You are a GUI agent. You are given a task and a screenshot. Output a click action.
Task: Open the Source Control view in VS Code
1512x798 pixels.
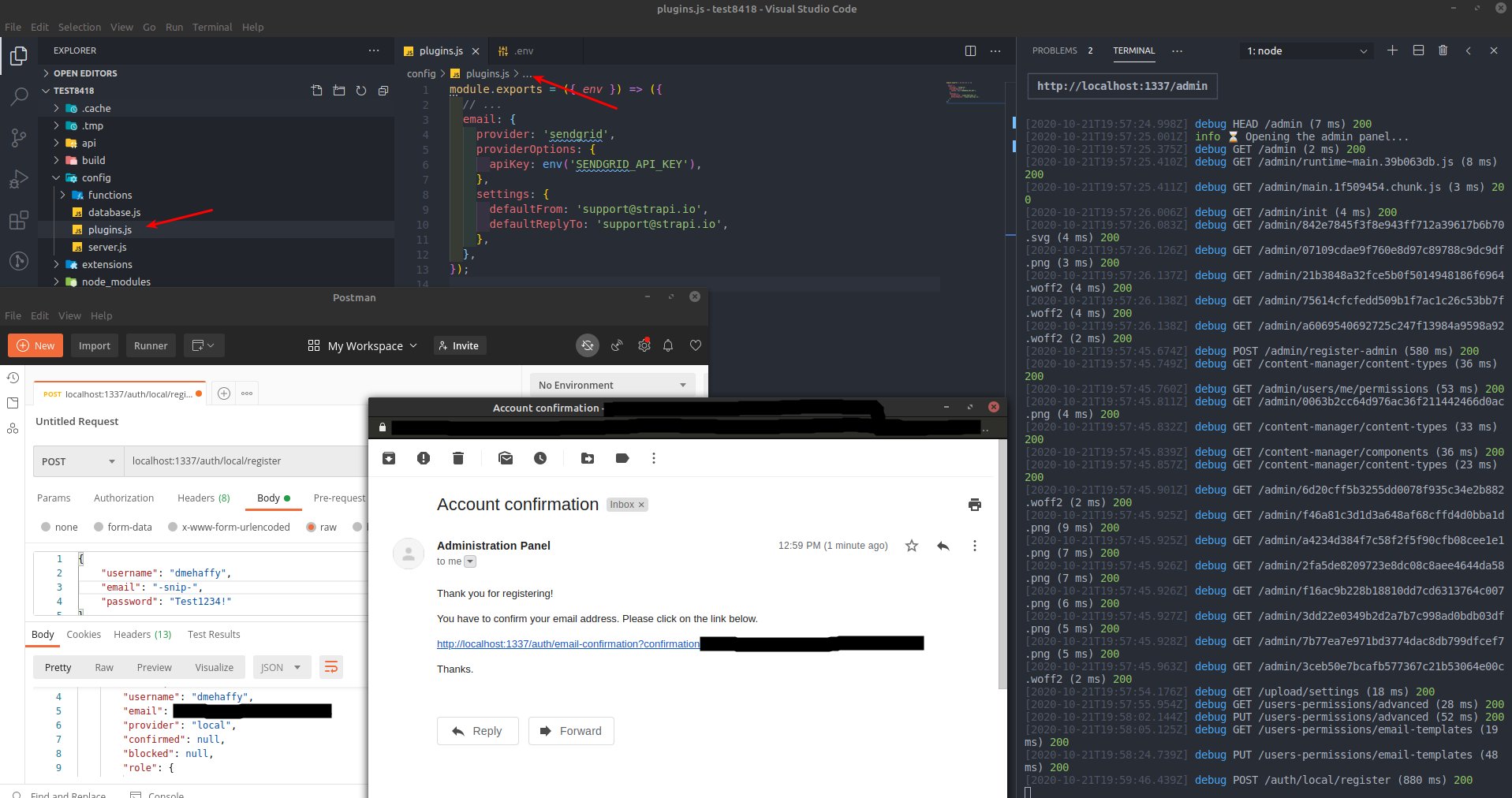point(18,137)
